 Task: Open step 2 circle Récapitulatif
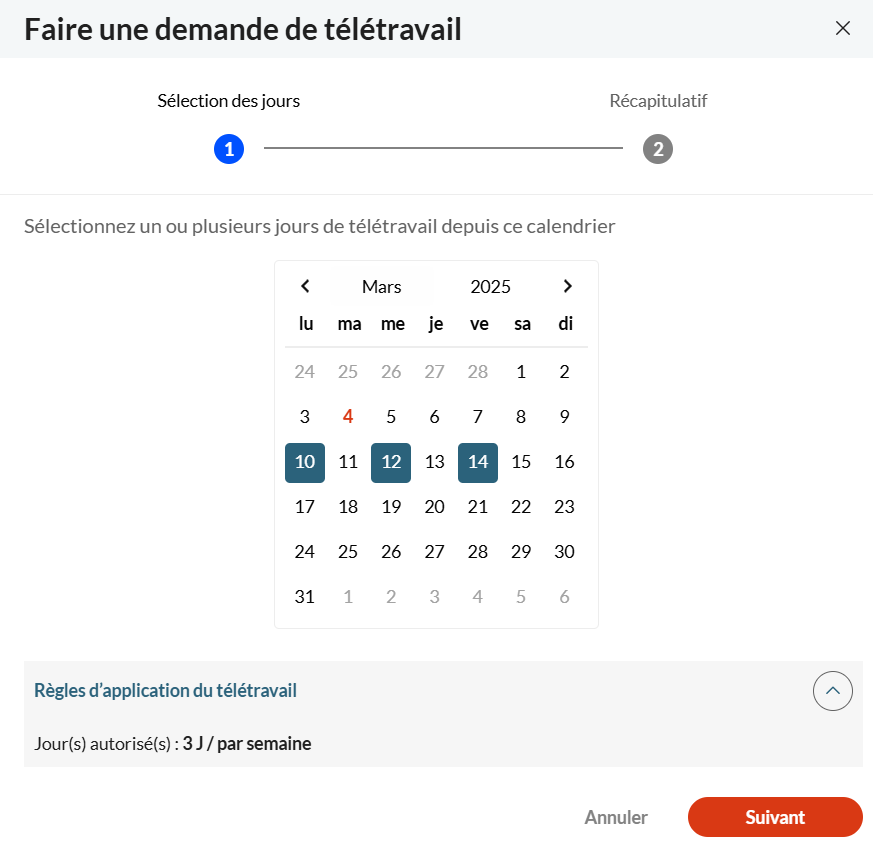click(x=658, y=149)
